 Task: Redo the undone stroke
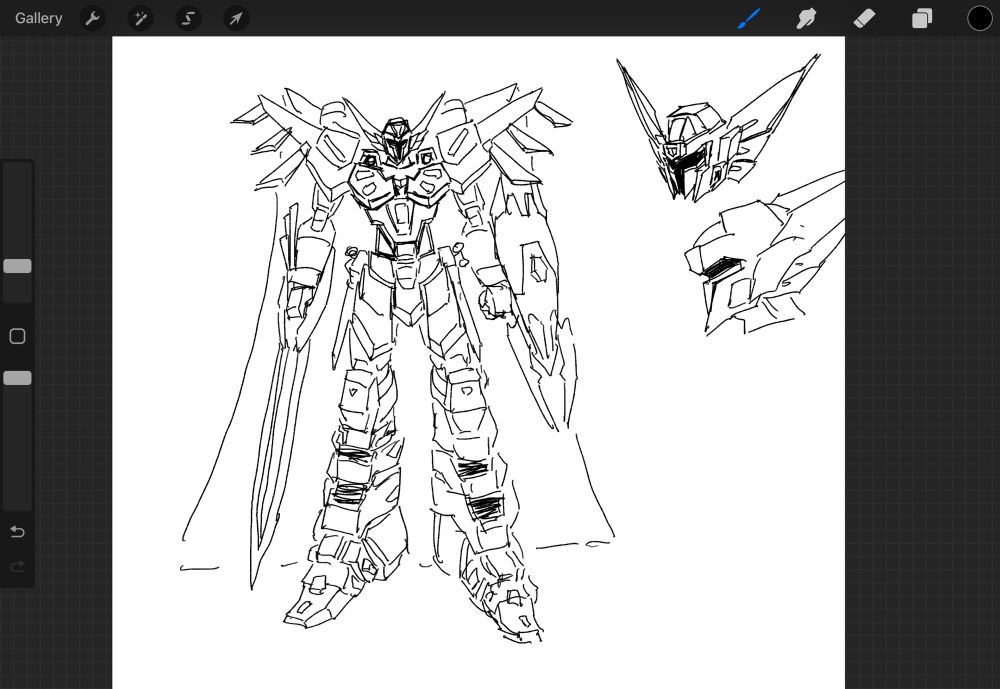click(17, 567)
